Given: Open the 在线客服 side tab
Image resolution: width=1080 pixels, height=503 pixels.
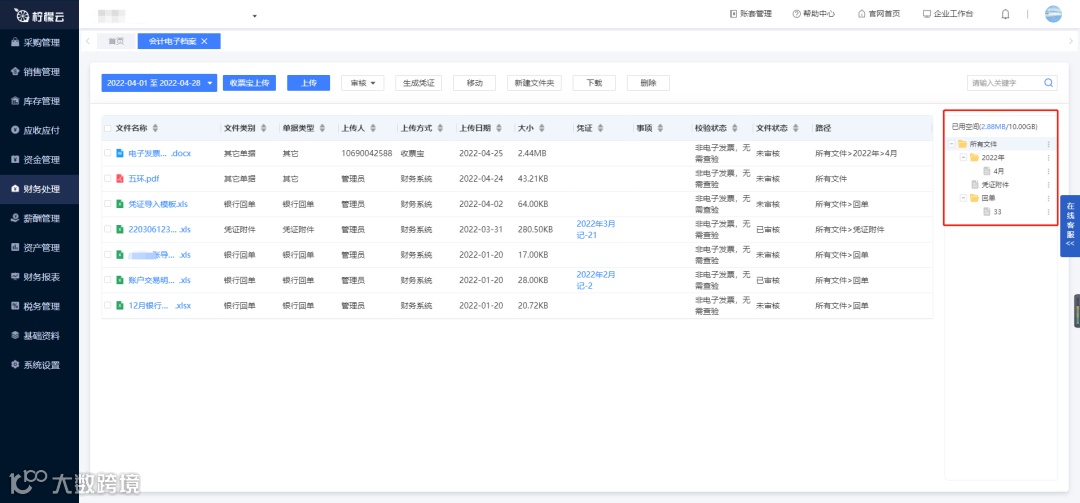Looking at the screenshot, I should 1070,225.
